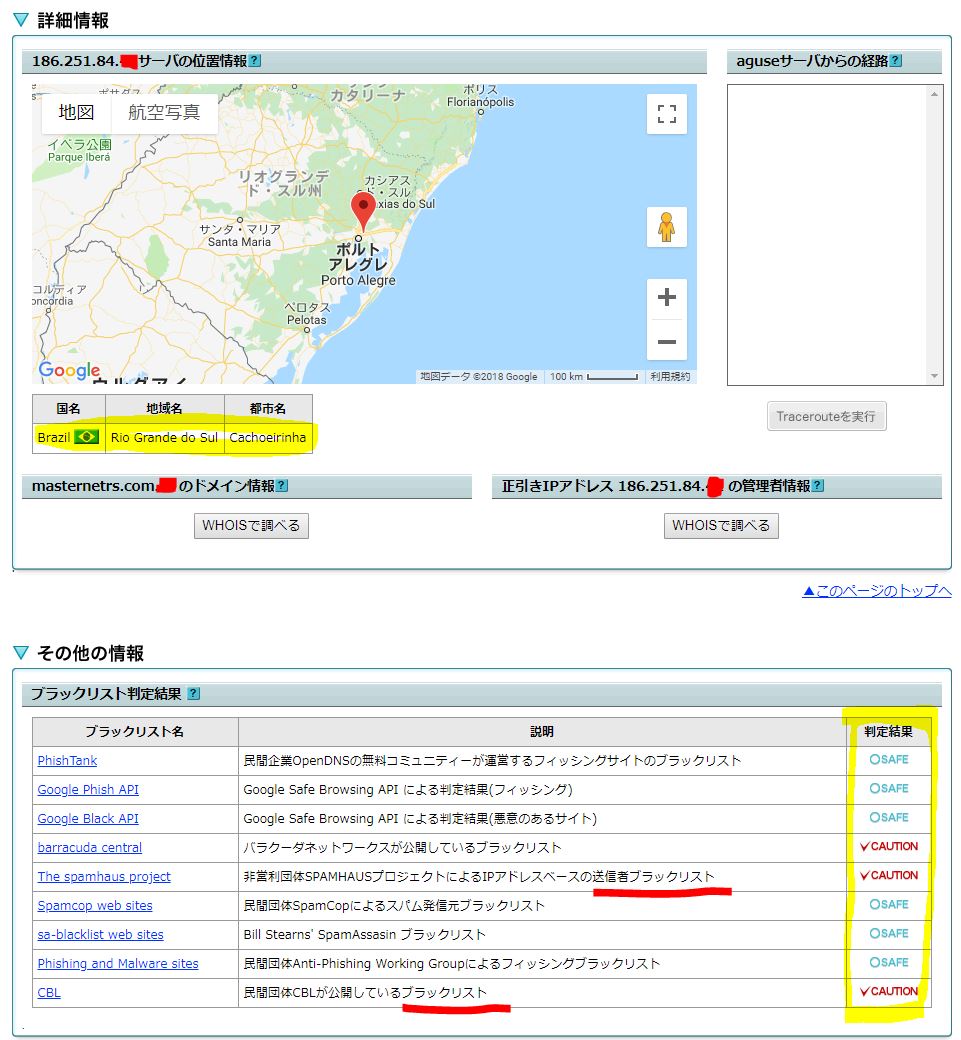Click help icon beside サーバの位置情報

255,61
